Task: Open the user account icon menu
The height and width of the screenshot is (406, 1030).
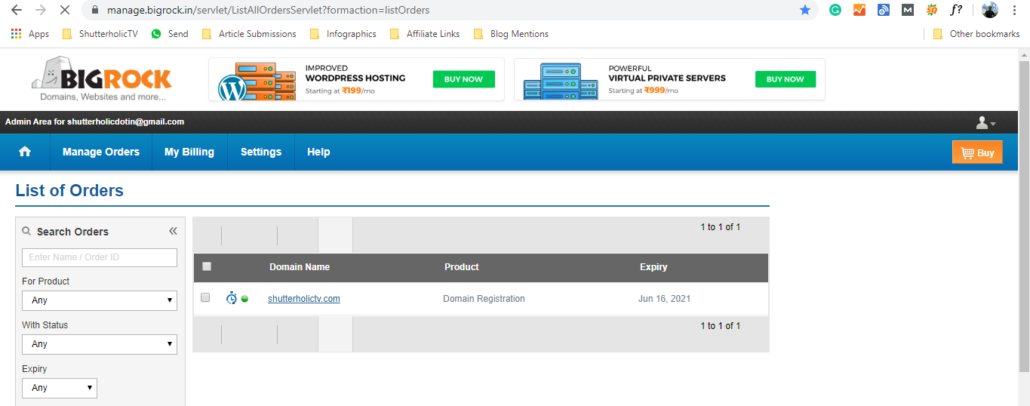Action: [985, 122]
